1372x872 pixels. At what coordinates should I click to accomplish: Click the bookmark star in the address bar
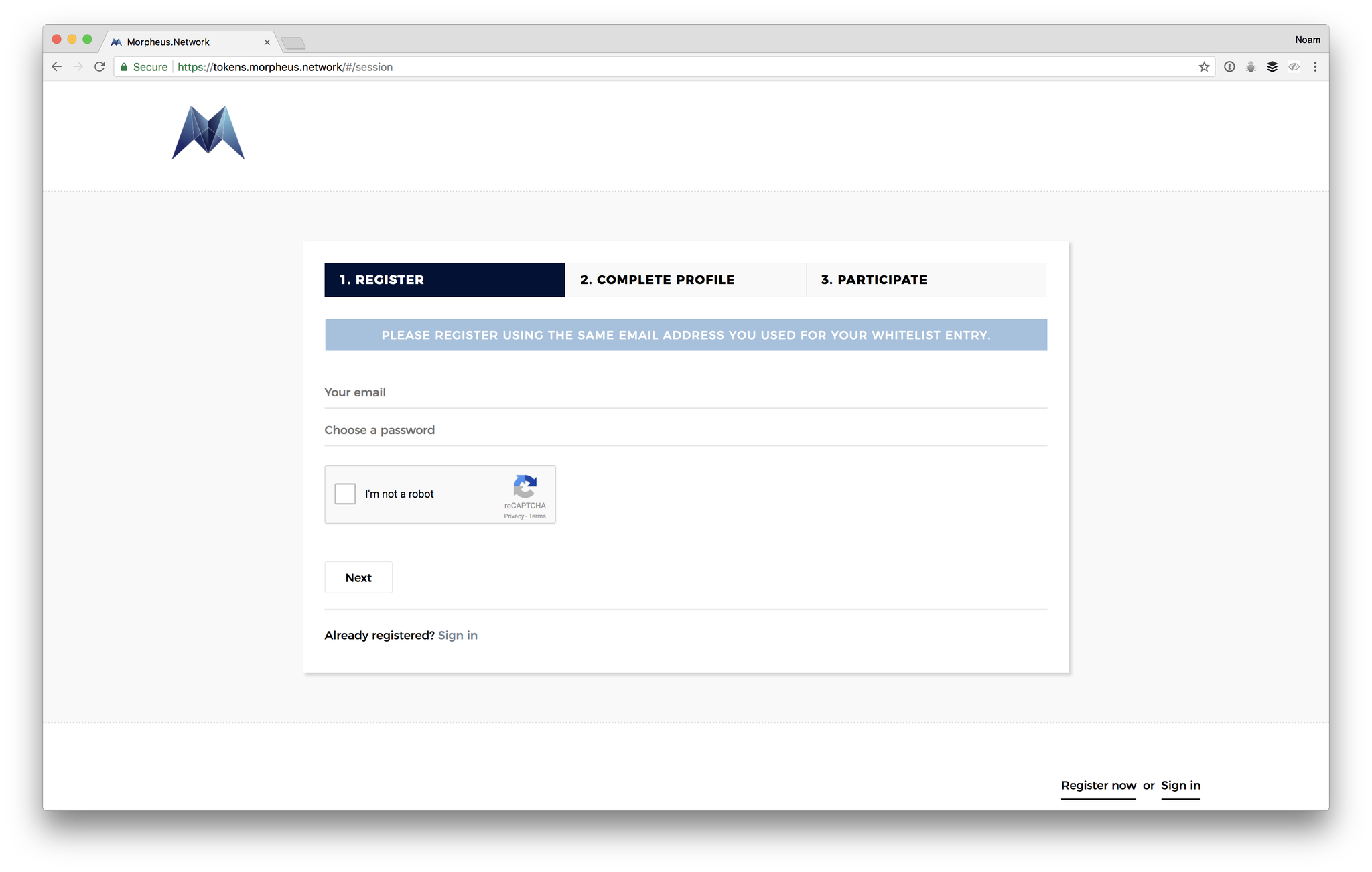[1204, 66]
